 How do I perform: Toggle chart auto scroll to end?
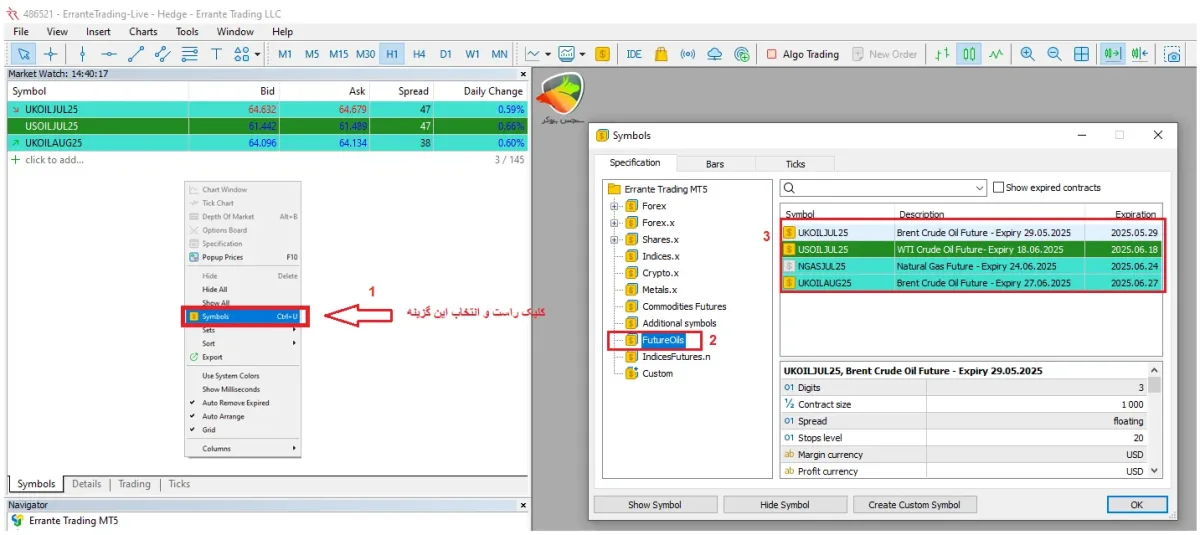(x=1112, y=54)
